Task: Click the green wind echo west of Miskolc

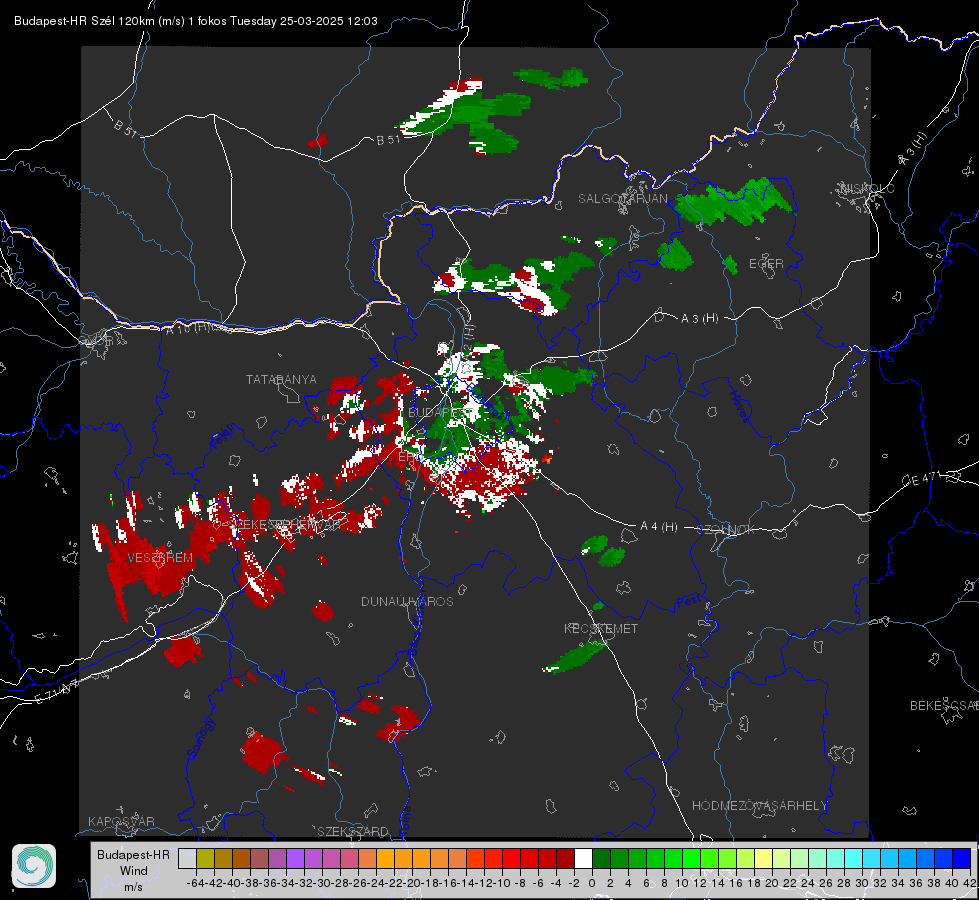Action: (735, 201)
